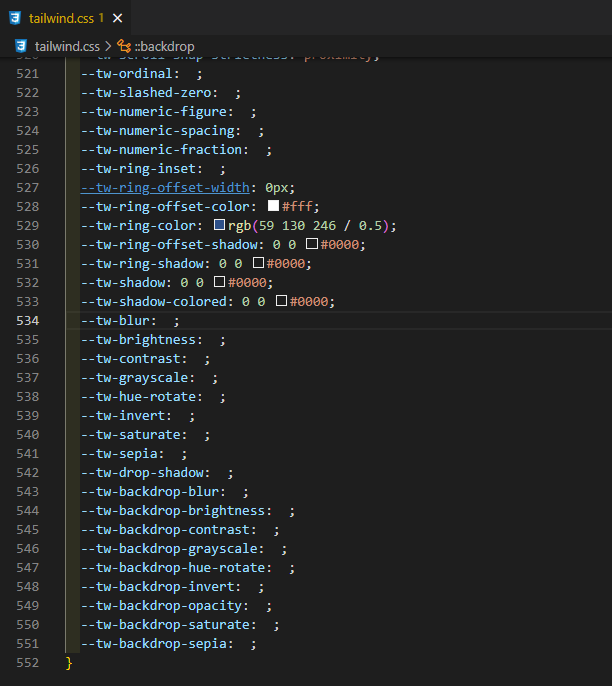The image size is (612, 686).
Task: Click the CSS file icon in breadcrumb
Action: [x=21, y=46]
